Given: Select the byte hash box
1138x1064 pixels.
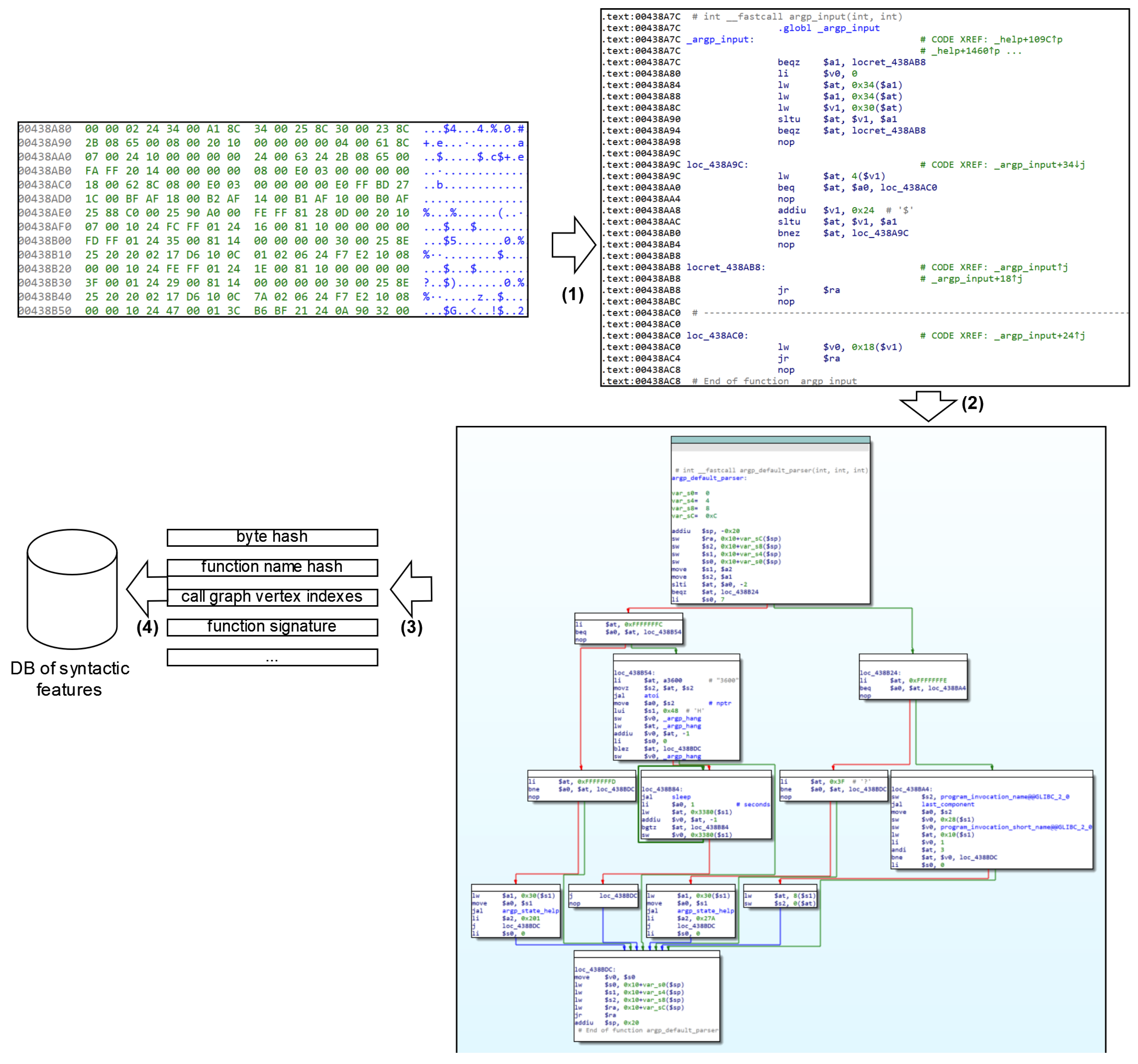Looking at the screenshot, I should coord(272,537).
